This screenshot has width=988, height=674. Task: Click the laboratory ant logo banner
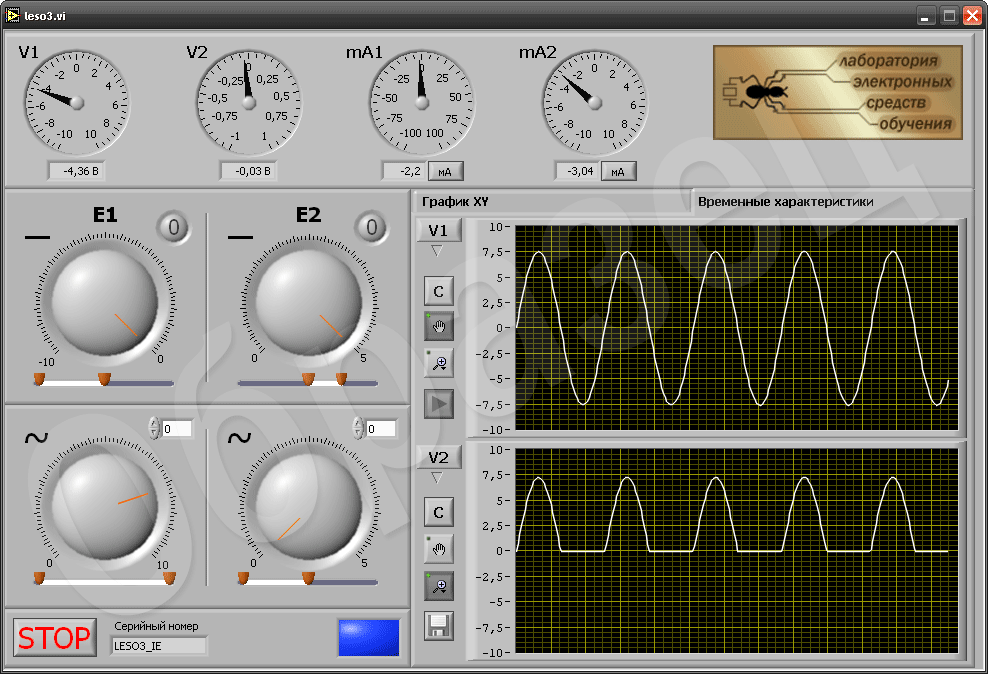coord(837,92)
